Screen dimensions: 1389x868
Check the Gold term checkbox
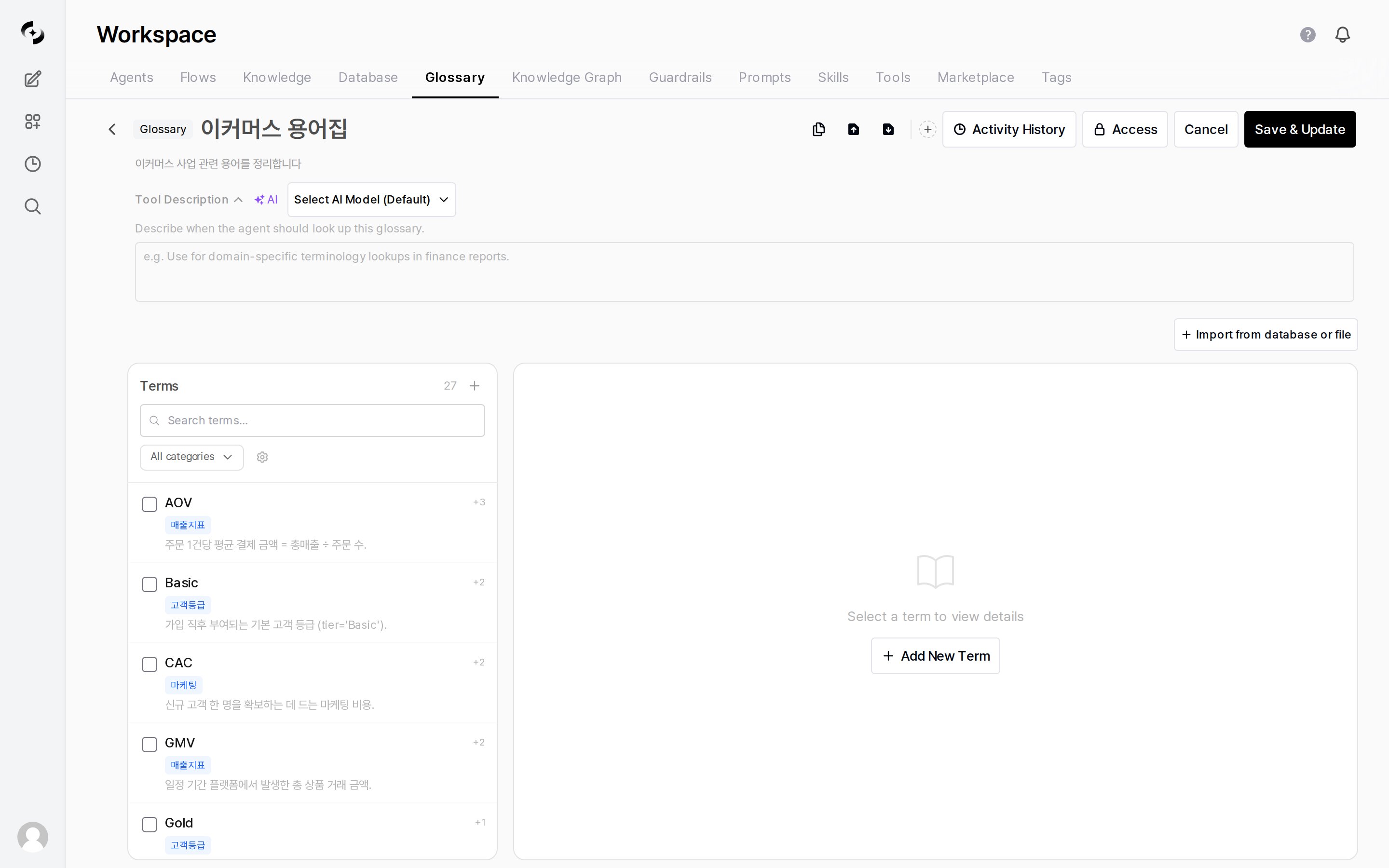coord(149,825)
